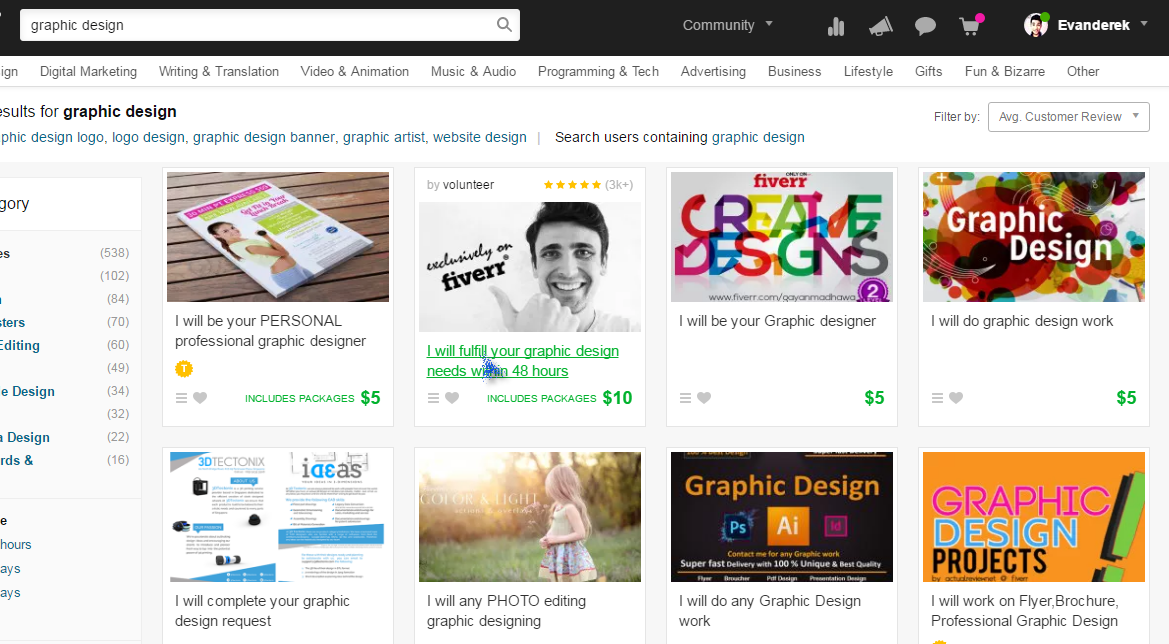This screenshot has width=1169, height=644.
Task: Click the search magnifier icon
Action: [x=504, y=25]
